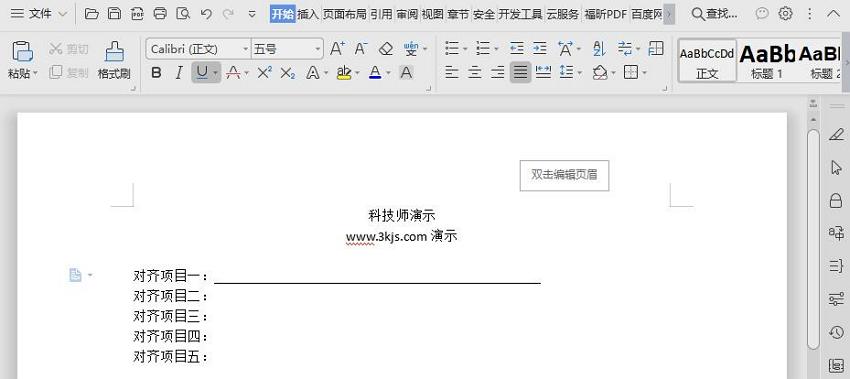This screenshot has height=379, width=850.
Task: Increase font size with A+ icon
Action: point(337,49)
